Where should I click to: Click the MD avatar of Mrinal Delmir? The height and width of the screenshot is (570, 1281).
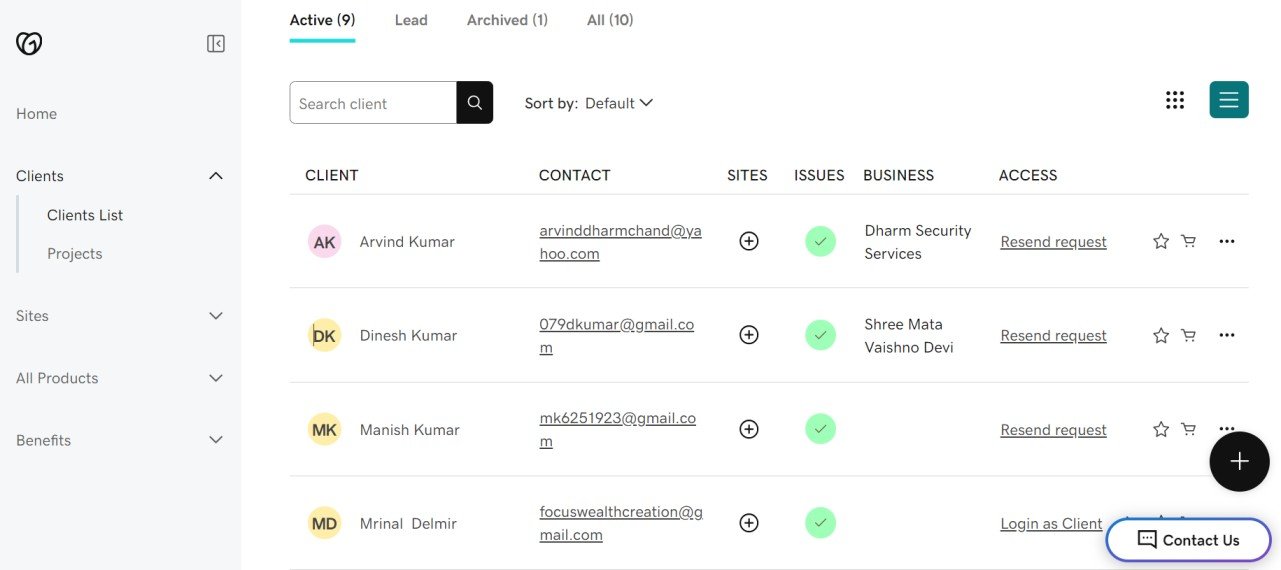coord(324,524)
